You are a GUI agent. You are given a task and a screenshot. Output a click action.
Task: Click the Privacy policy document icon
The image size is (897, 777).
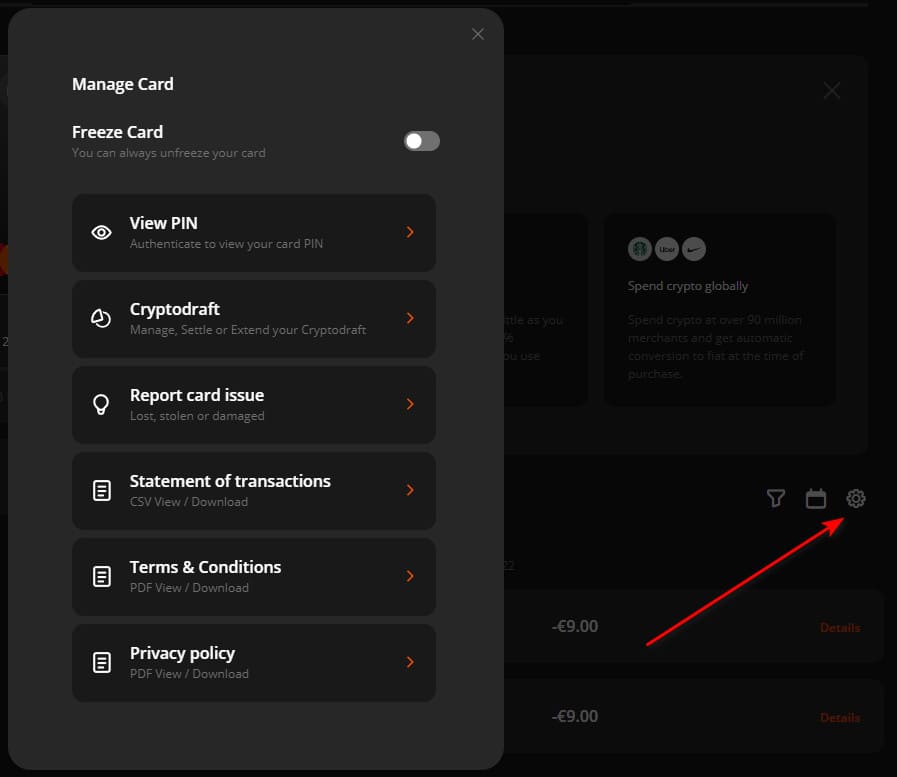pyautogui.click(x=102, y=662)
